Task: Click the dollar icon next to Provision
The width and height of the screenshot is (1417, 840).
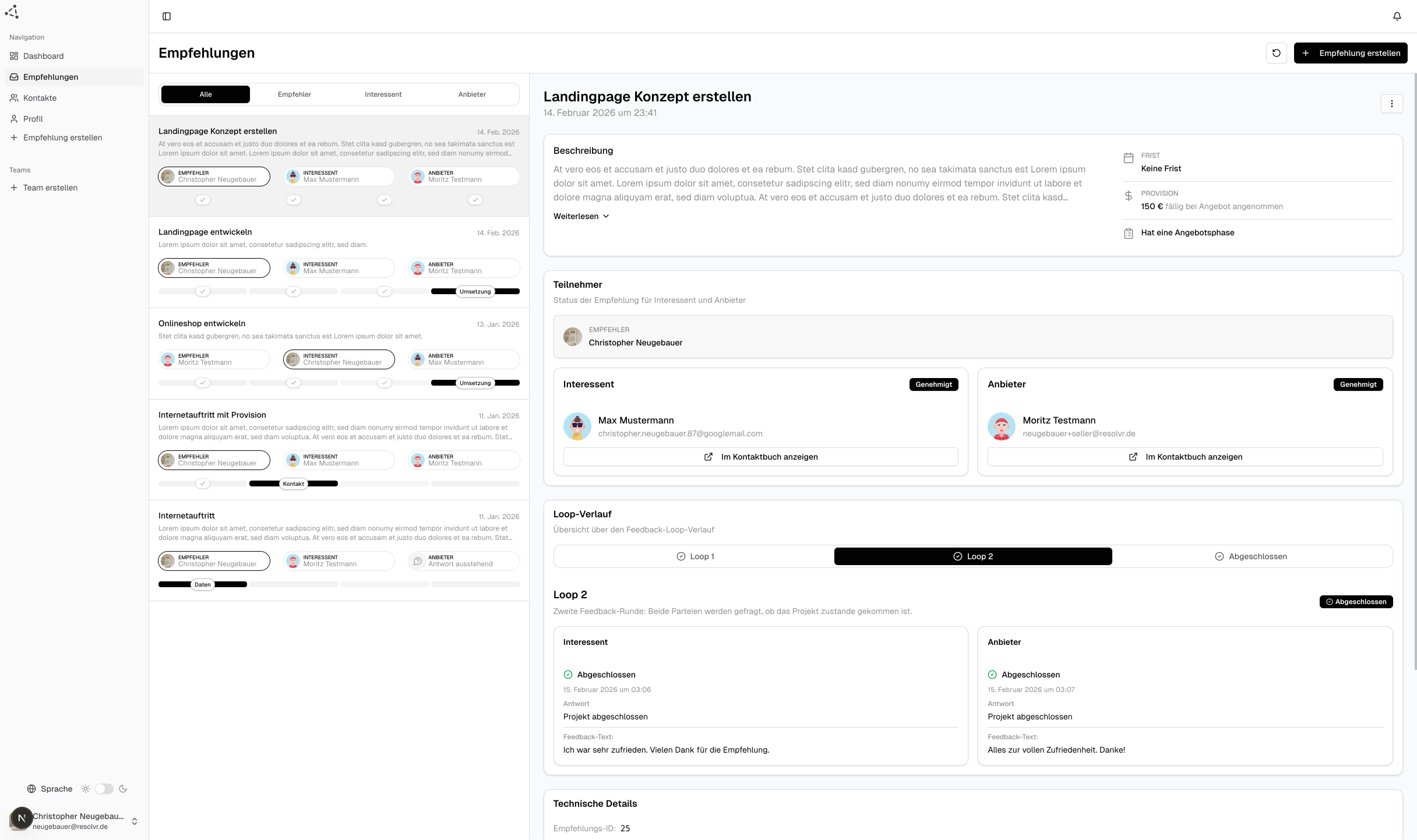Action: click(x=1128, y=196)
